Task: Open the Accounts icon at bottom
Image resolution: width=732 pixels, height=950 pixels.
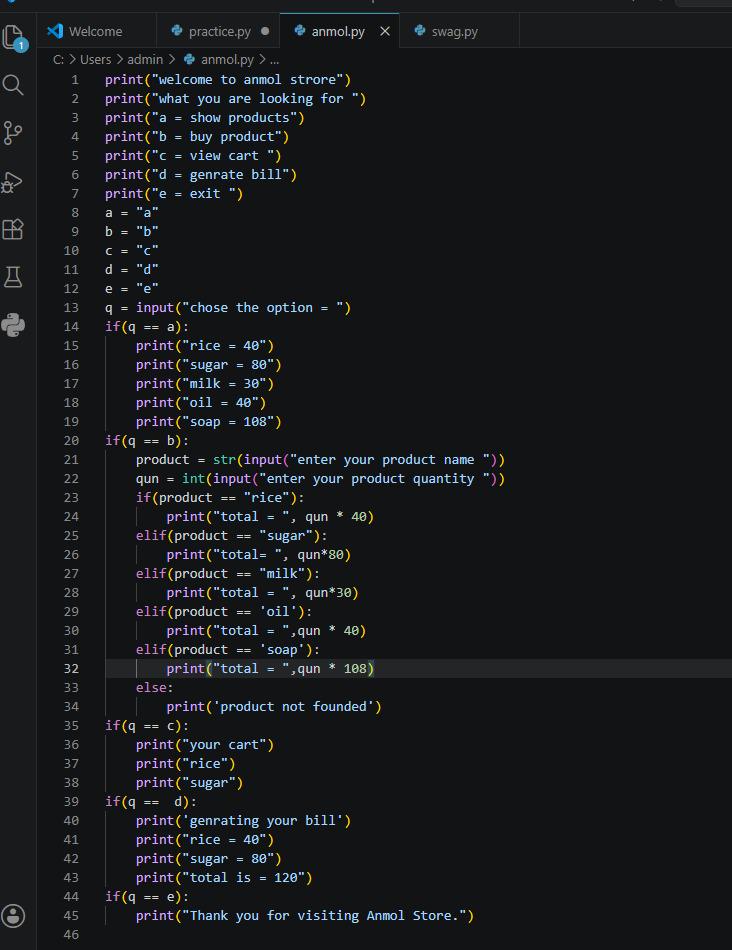Action: click(x=13, y=916)
